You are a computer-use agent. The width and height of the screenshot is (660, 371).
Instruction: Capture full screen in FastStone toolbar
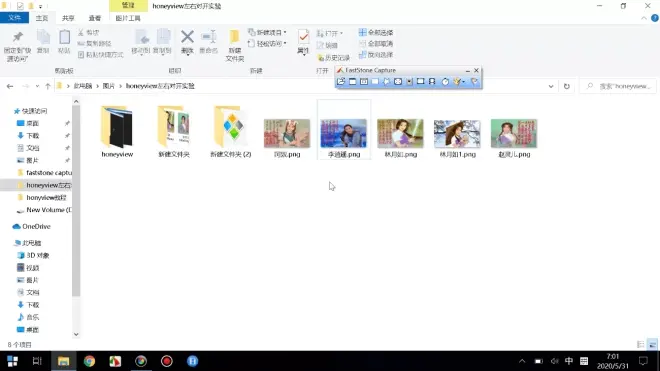[398, 82]
